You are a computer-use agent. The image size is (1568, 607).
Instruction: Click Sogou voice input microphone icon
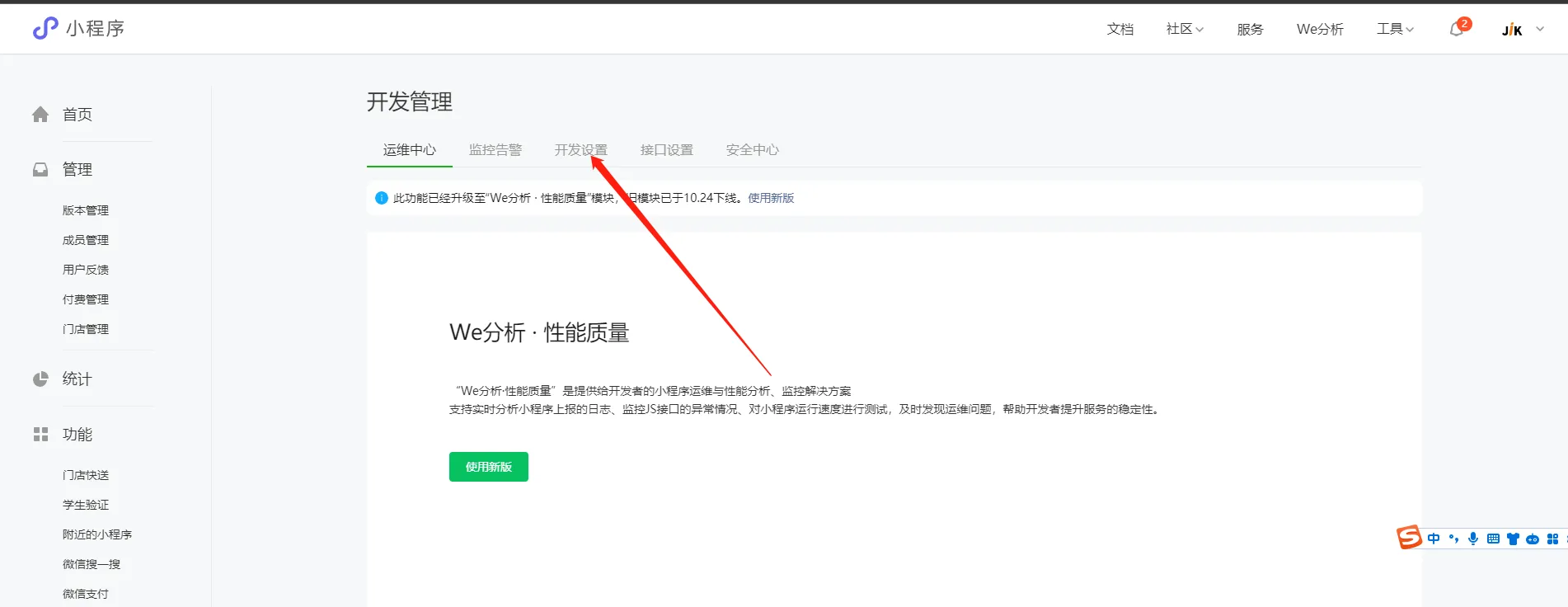[1473, 539]
